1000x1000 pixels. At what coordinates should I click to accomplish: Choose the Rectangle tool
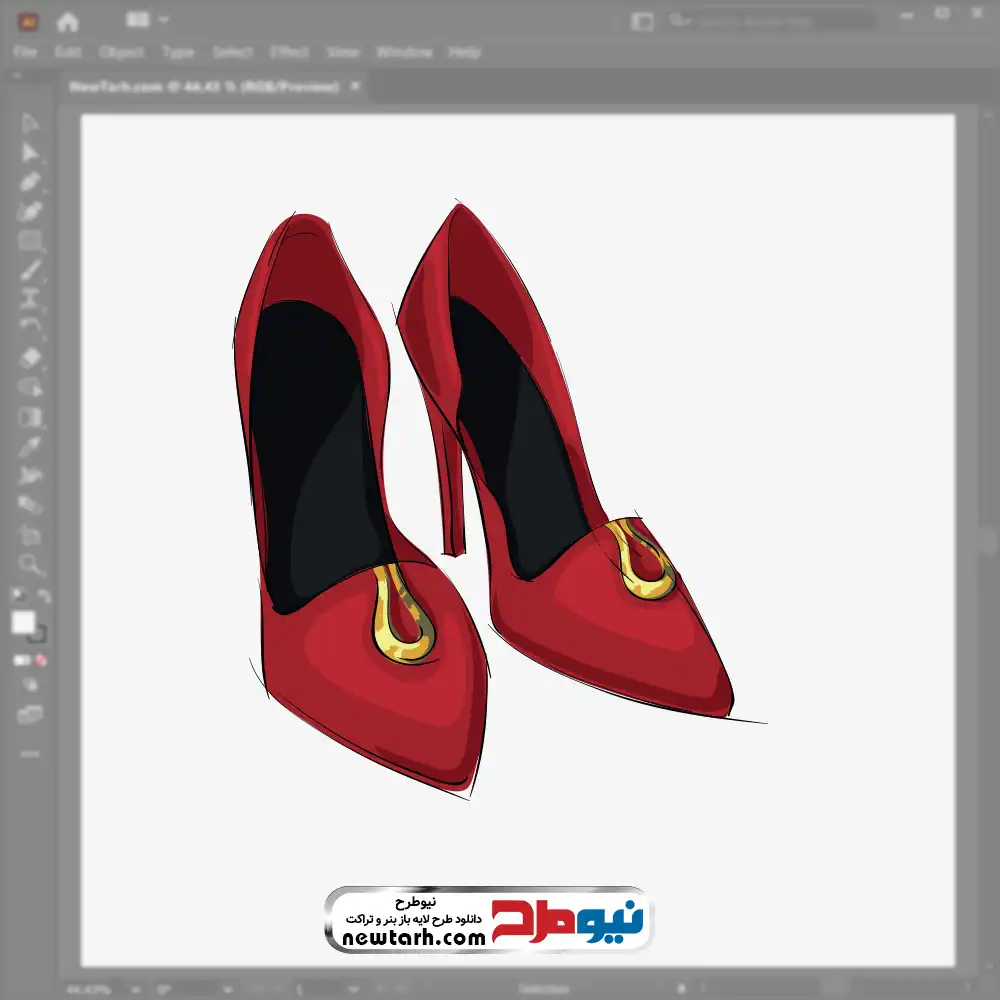(30, 241)
